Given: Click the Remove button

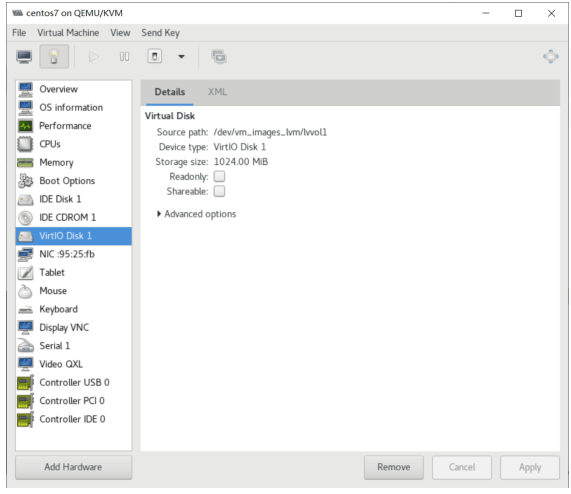Looking at the screenshot, I should pos(394,467).
